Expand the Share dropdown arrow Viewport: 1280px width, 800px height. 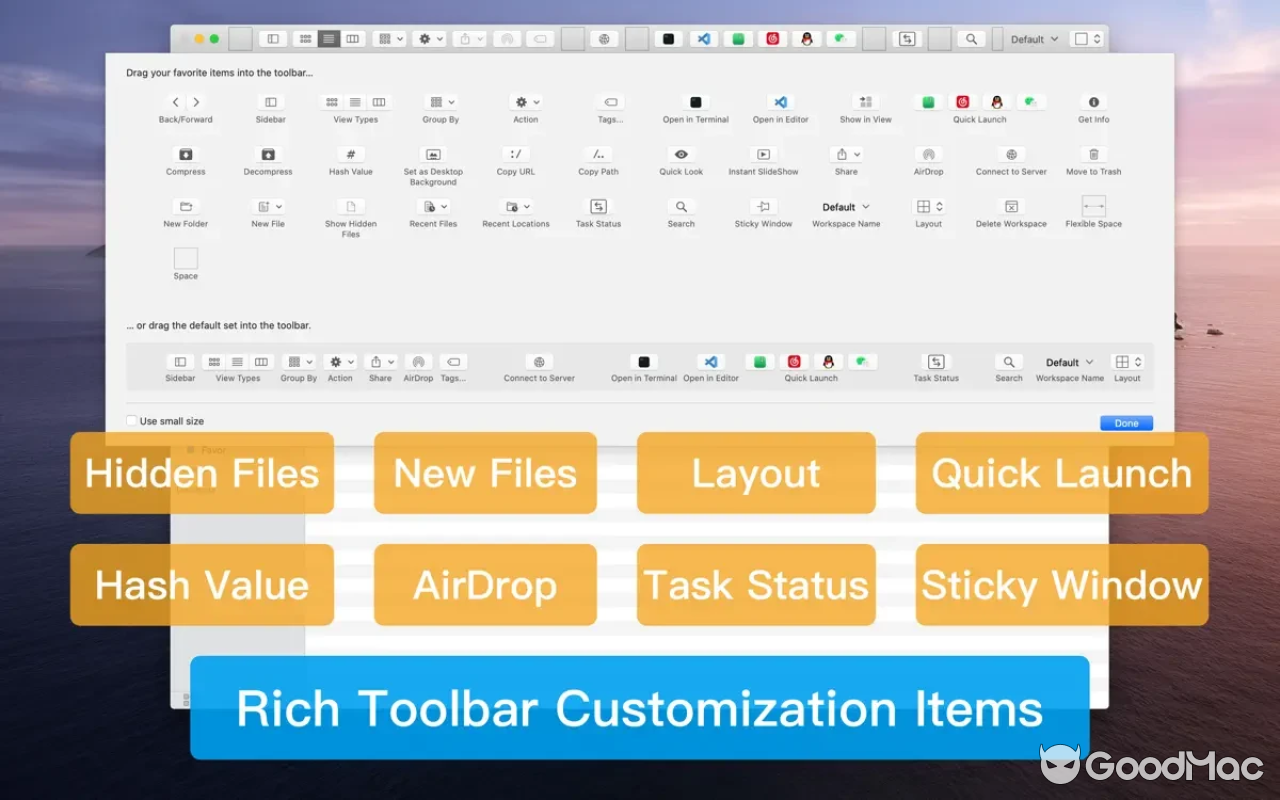point(855,154)
